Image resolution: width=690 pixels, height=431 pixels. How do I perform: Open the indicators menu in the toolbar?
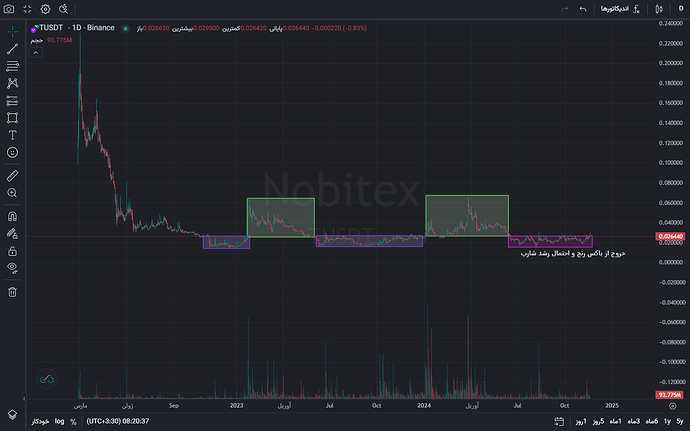click(x=620, y=9)
